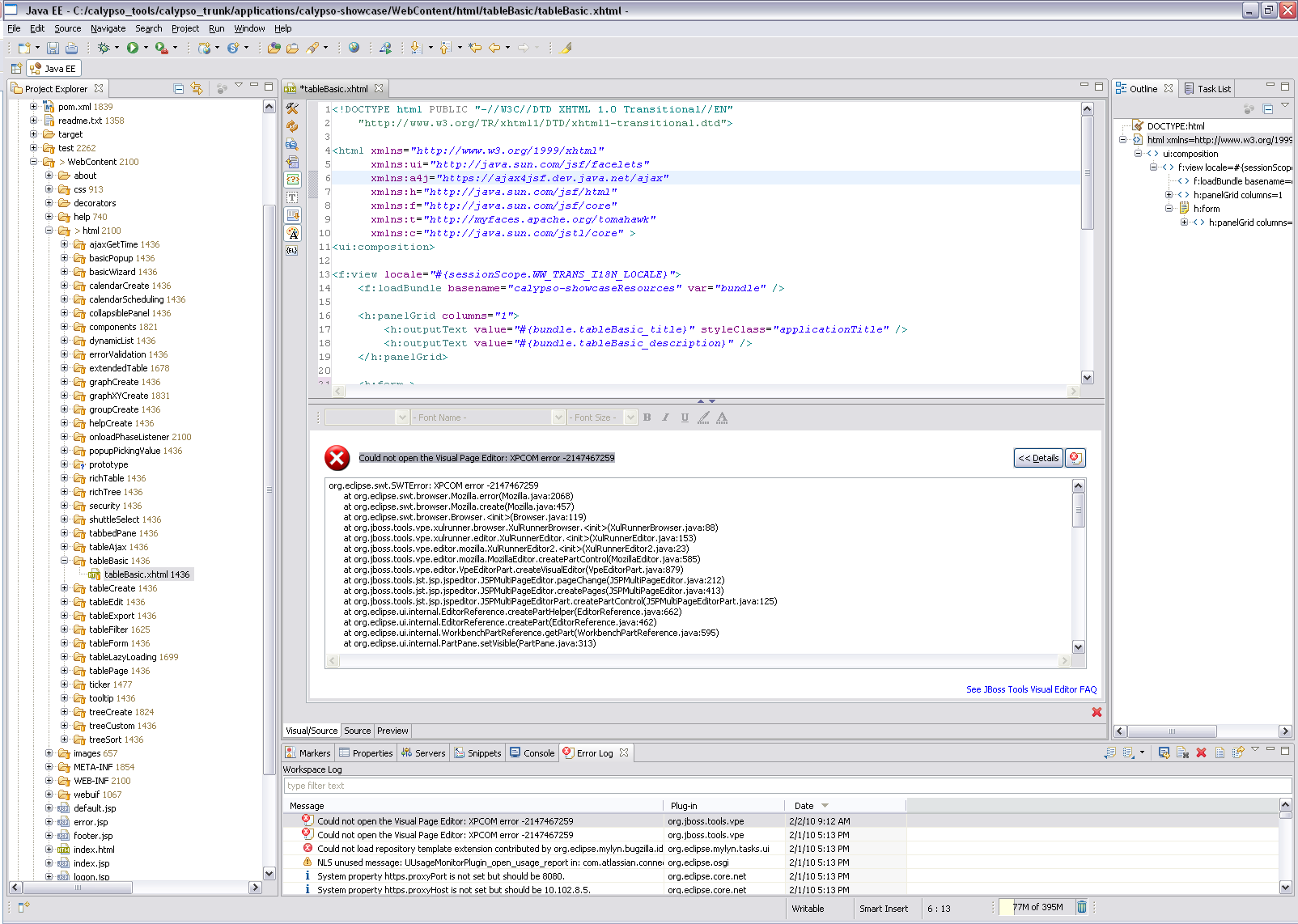Click the Debug bug icon in the toolbar
Viewport: 1298px width, 924px height.
pos(104,49)
